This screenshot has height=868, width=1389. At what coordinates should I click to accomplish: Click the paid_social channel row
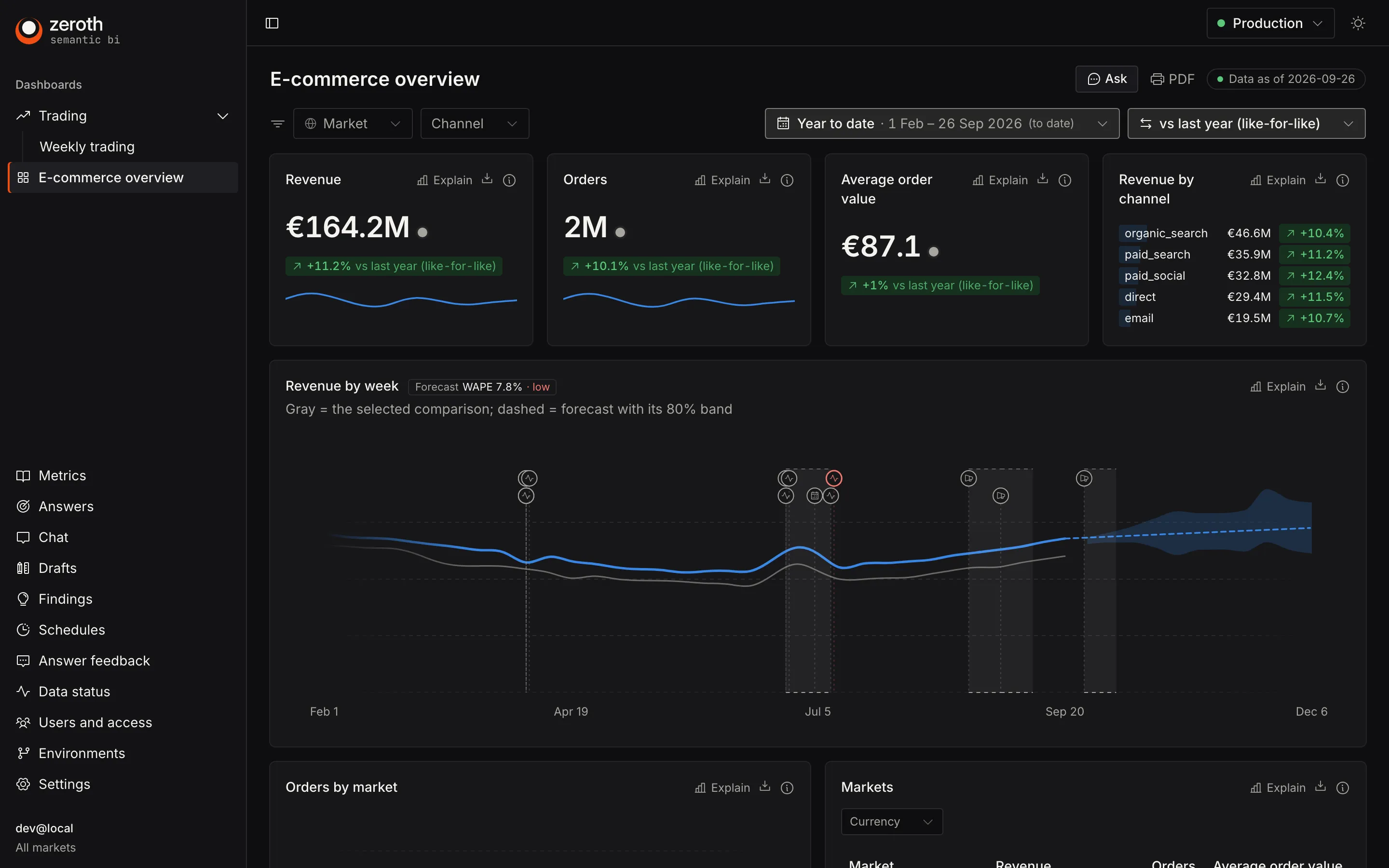1234,275
